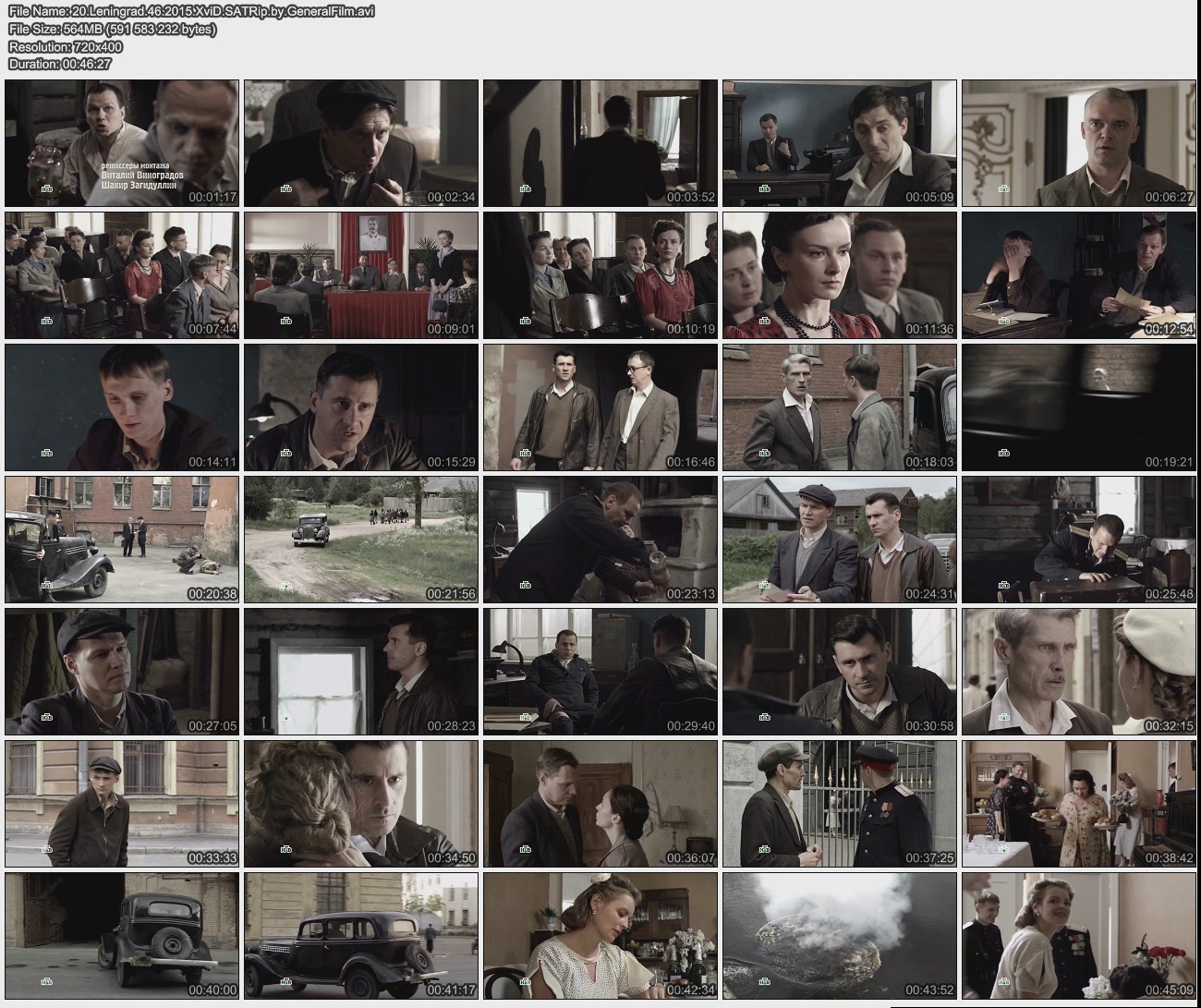Image resolution: width=1201 pixels, height=1008 pixels.
Task: Click the Duration 00:46:27 text
Action: pos(60,64)
